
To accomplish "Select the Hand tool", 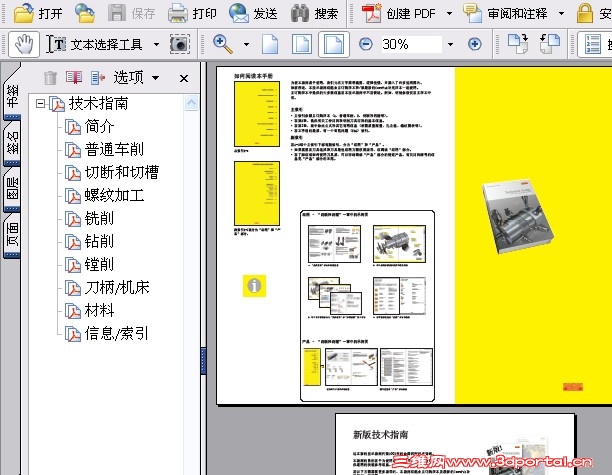I will pos(24,44).
